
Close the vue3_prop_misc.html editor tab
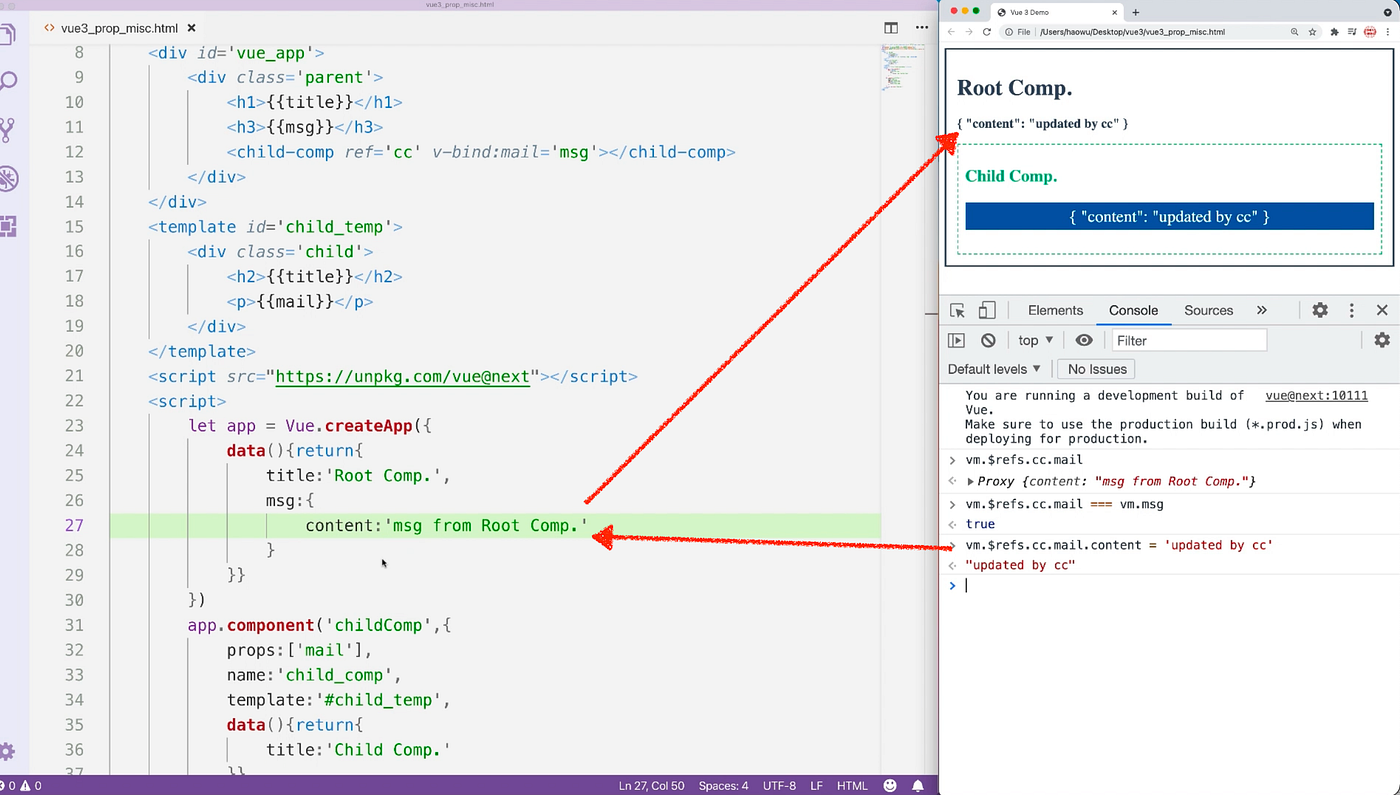[x=191, y=29]
